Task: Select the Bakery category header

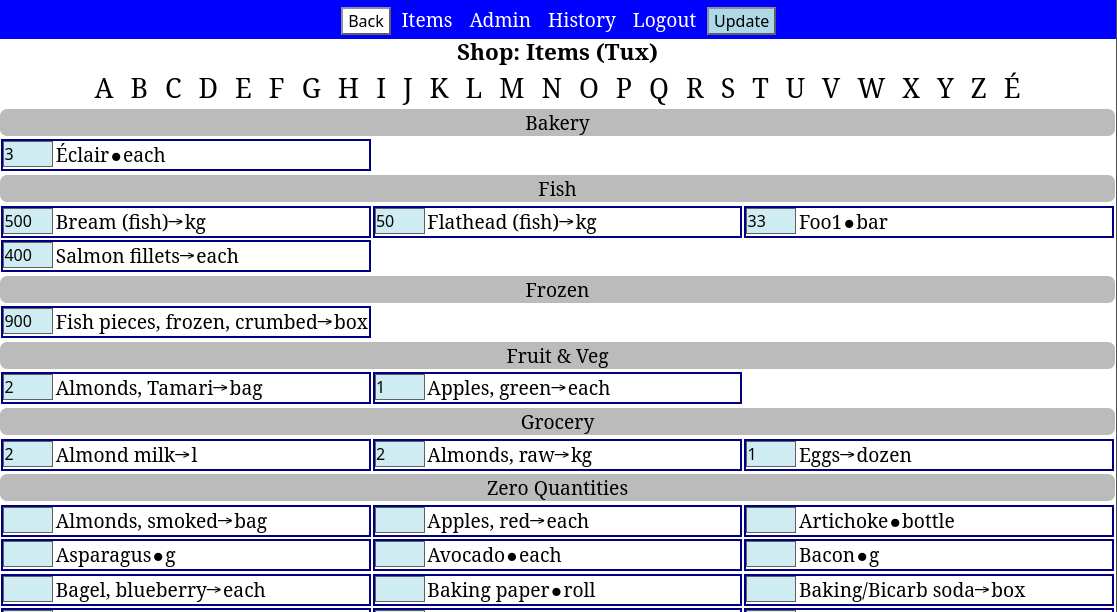Action: pos(557,123)
